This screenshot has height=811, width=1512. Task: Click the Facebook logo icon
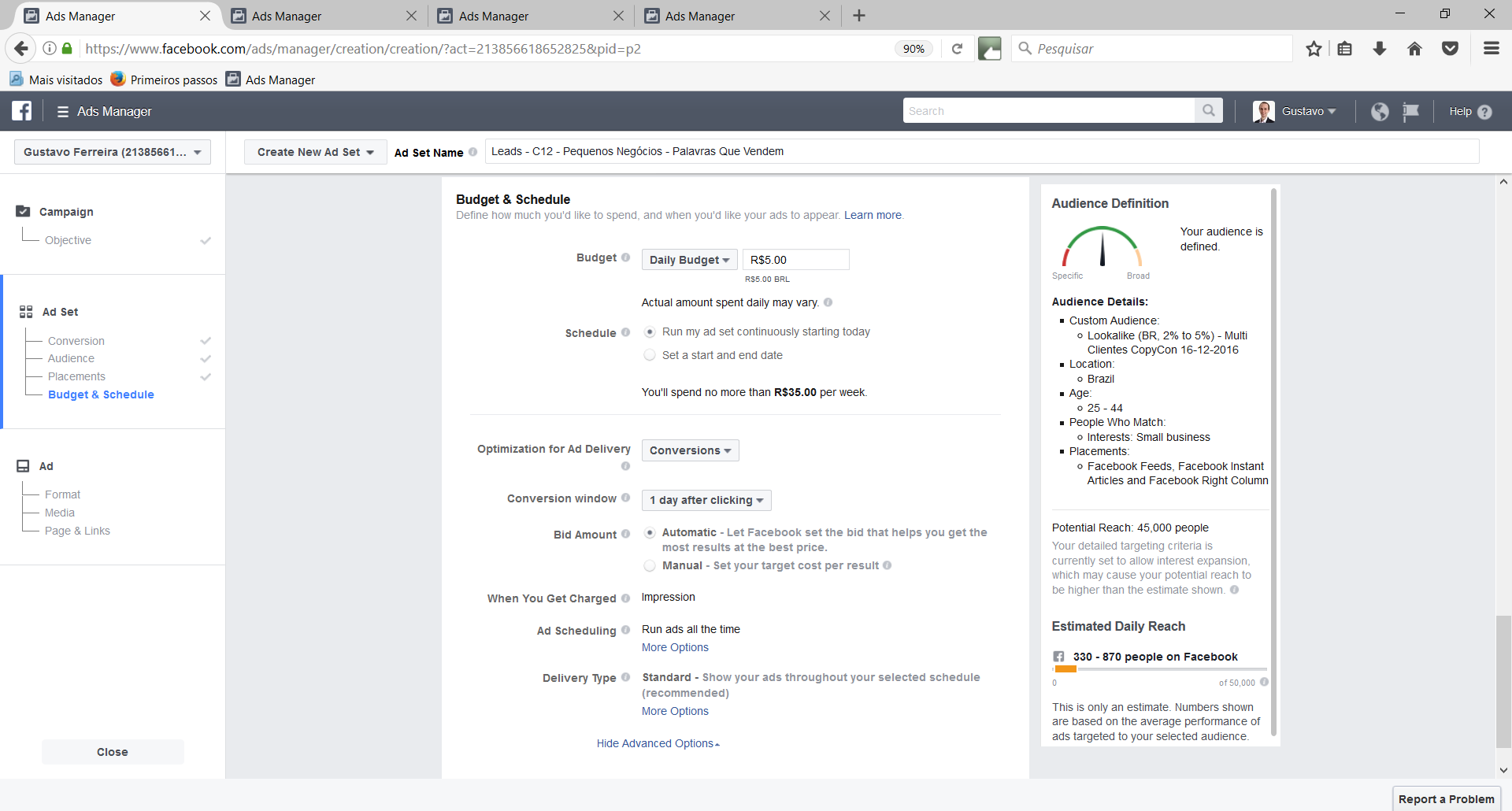(22, 111)
